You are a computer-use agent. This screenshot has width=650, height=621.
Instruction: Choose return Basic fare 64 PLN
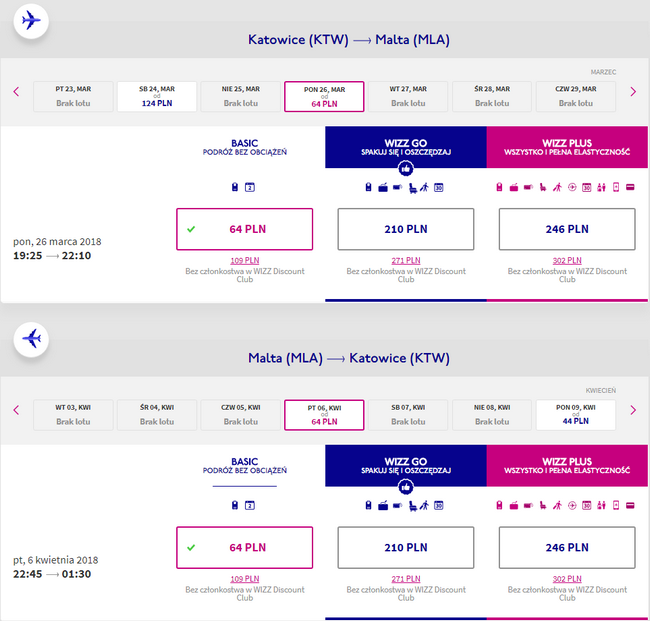(x=245, y=548)
